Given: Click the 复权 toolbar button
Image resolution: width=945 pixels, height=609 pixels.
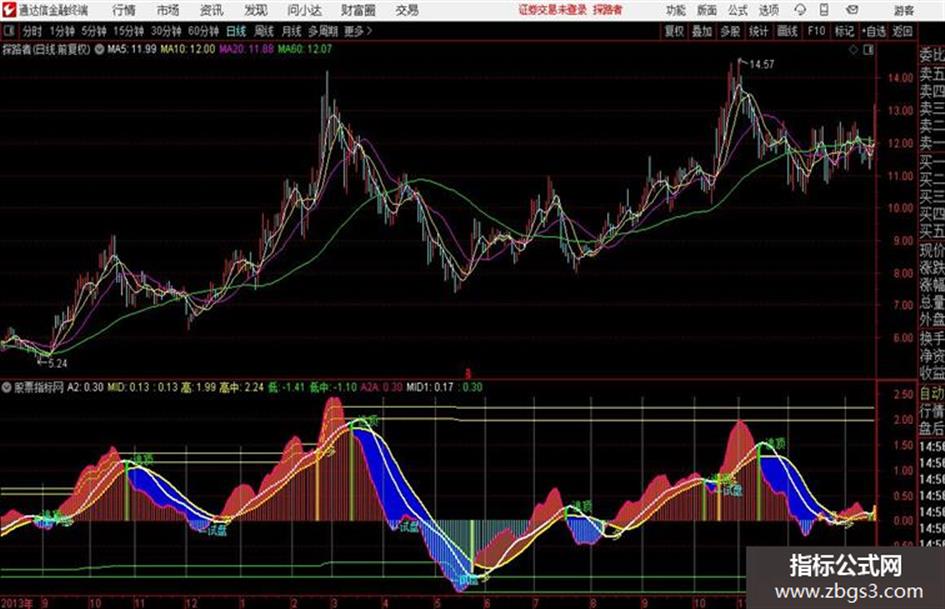Looking at the screenshot, I should click(674, 31).
